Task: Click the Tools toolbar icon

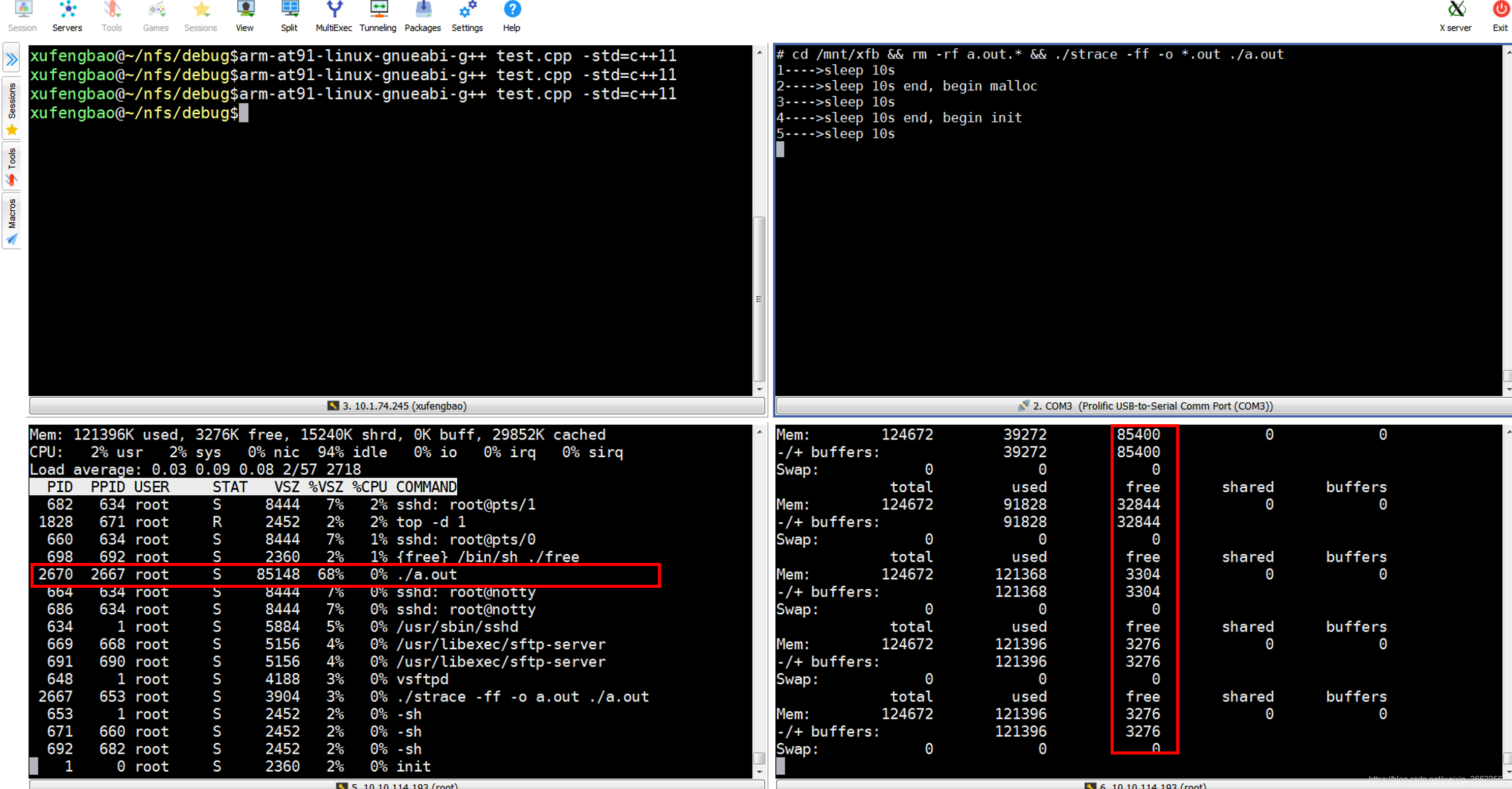Action: pos(112,16)
